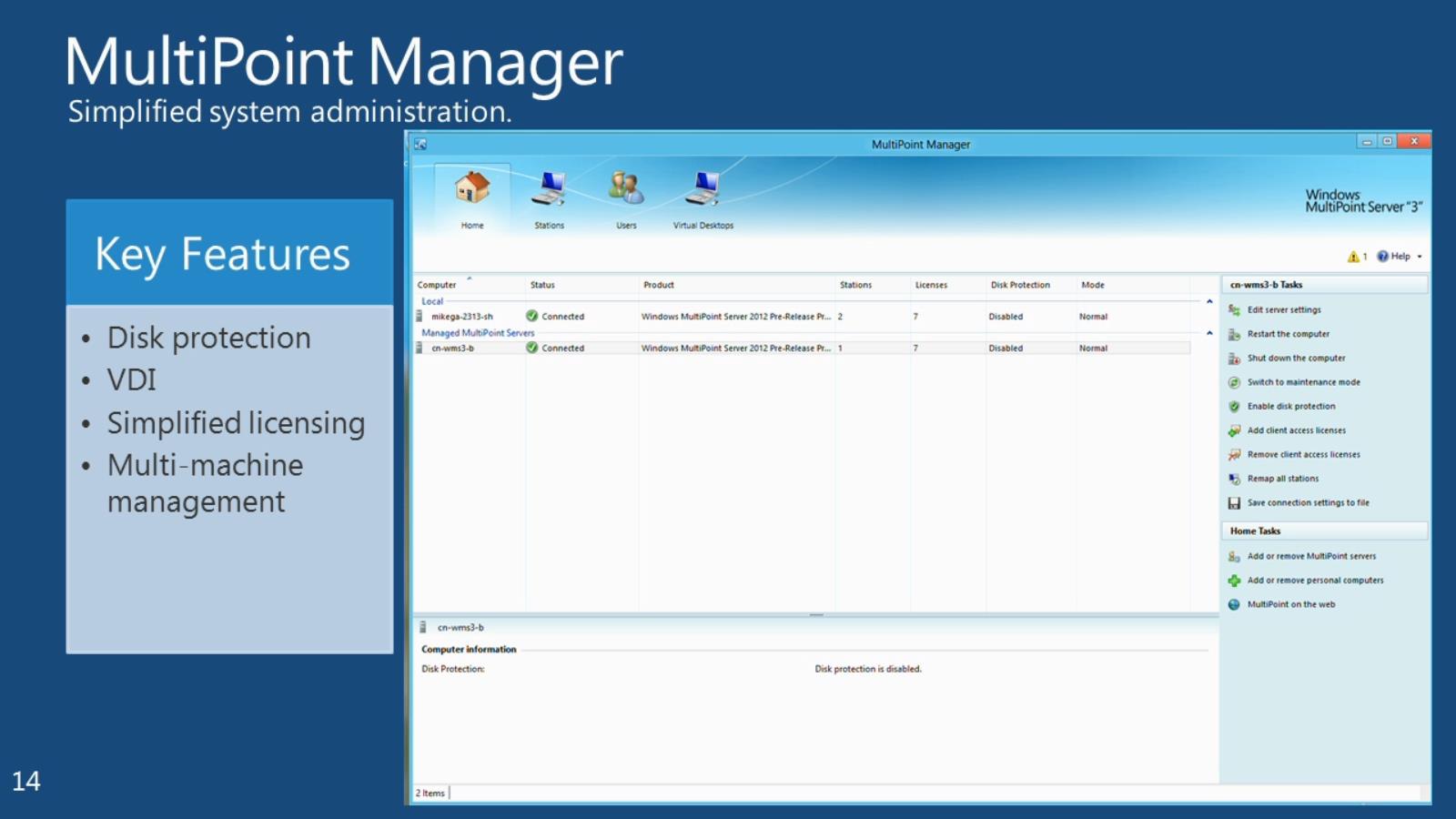Select the cn-wms3-b computer row
This screenshot has width=1456, height=819.
click(x=803, y=349)
